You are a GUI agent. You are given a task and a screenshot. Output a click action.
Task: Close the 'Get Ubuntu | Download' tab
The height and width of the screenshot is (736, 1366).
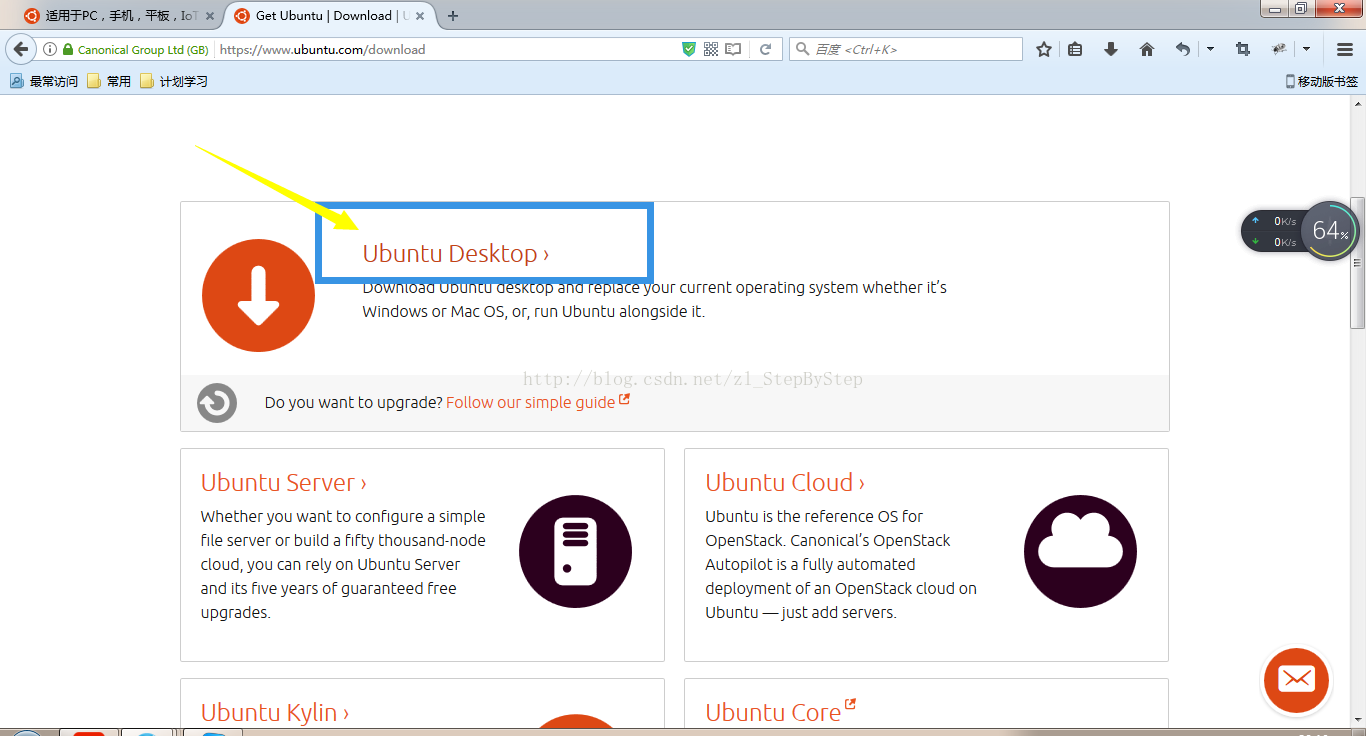(420, 16)
